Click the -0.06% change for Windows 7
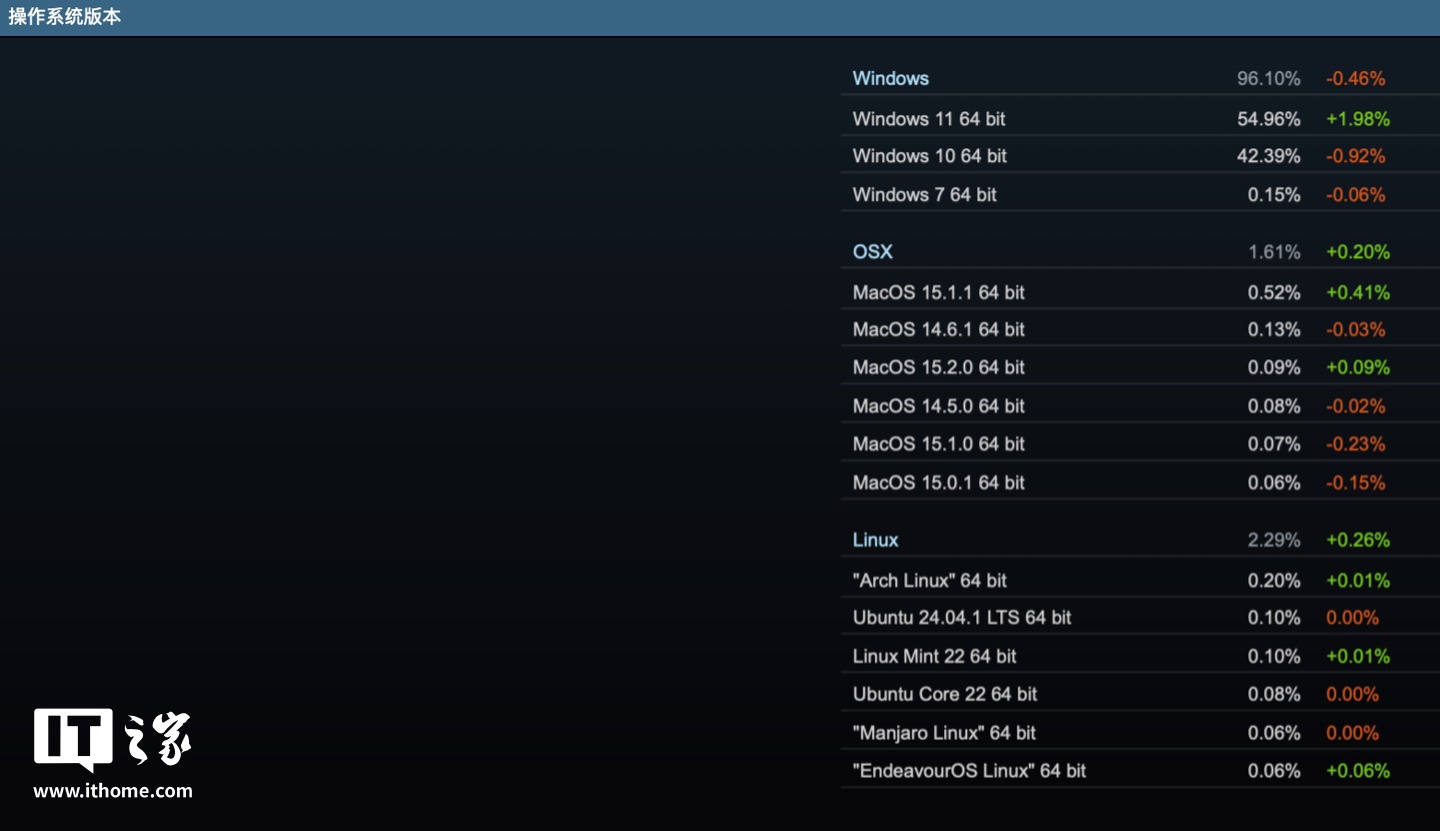1440x831 pixels. 1356,195
